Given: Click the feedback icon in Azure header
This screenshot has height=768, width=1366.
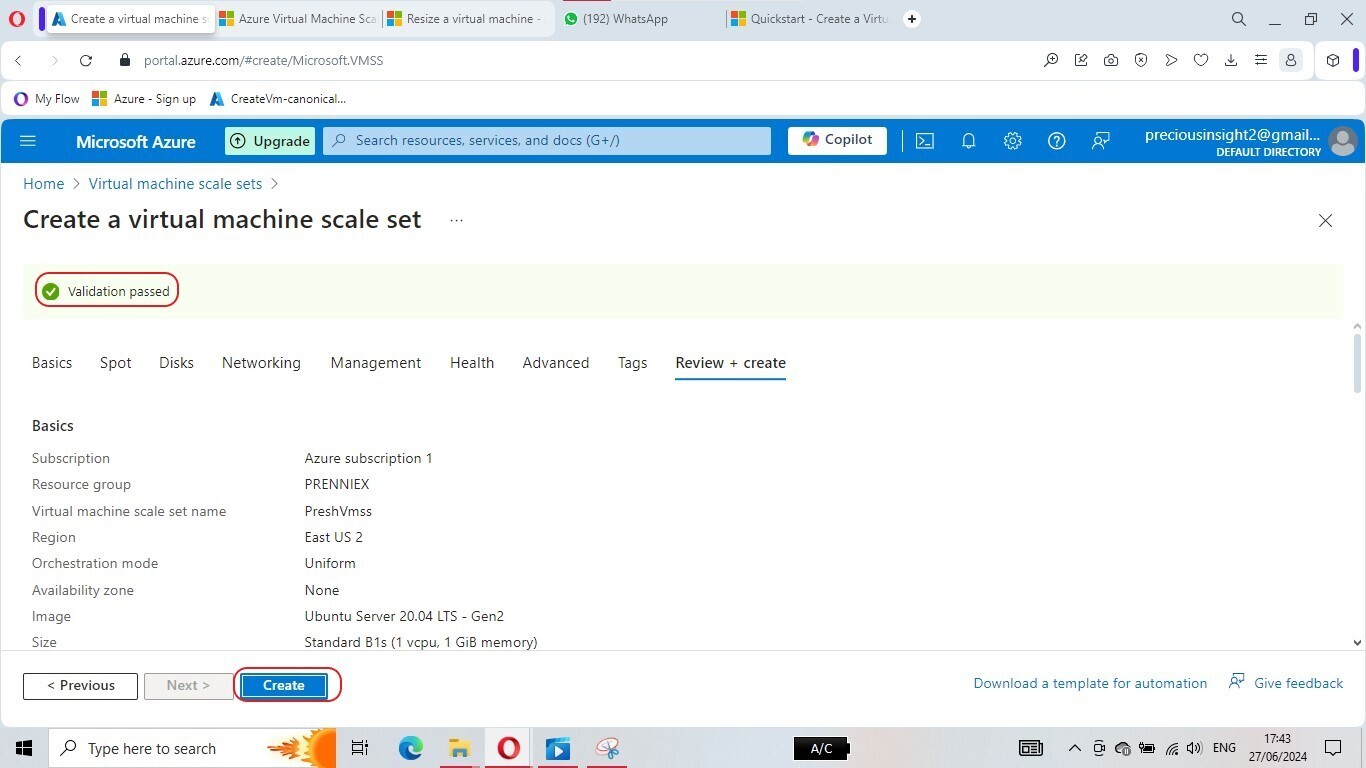Looking at the screenshot, I should tap(1100, 141).
